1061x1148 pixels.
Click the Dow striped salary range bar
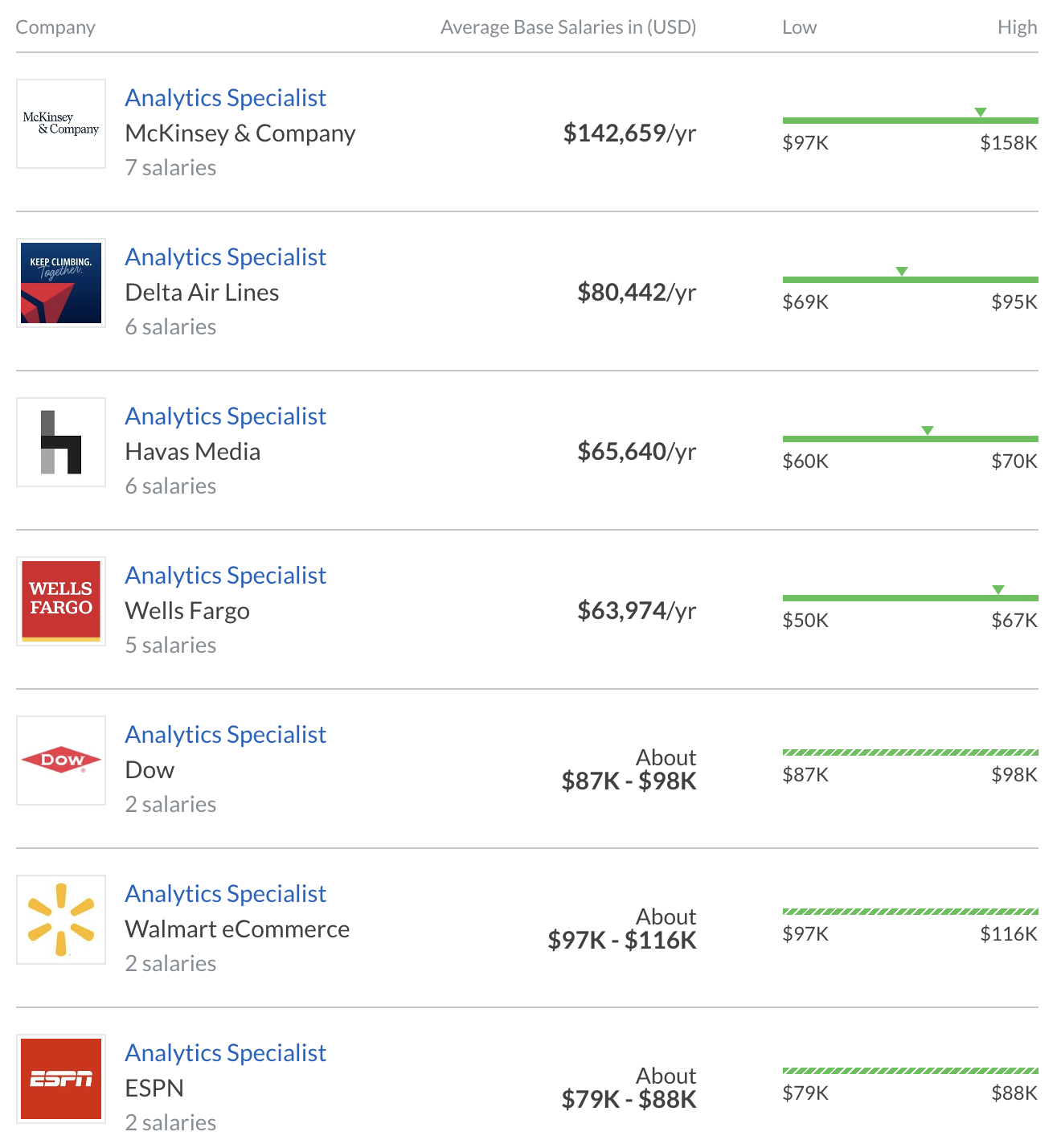tap(911, 752)
